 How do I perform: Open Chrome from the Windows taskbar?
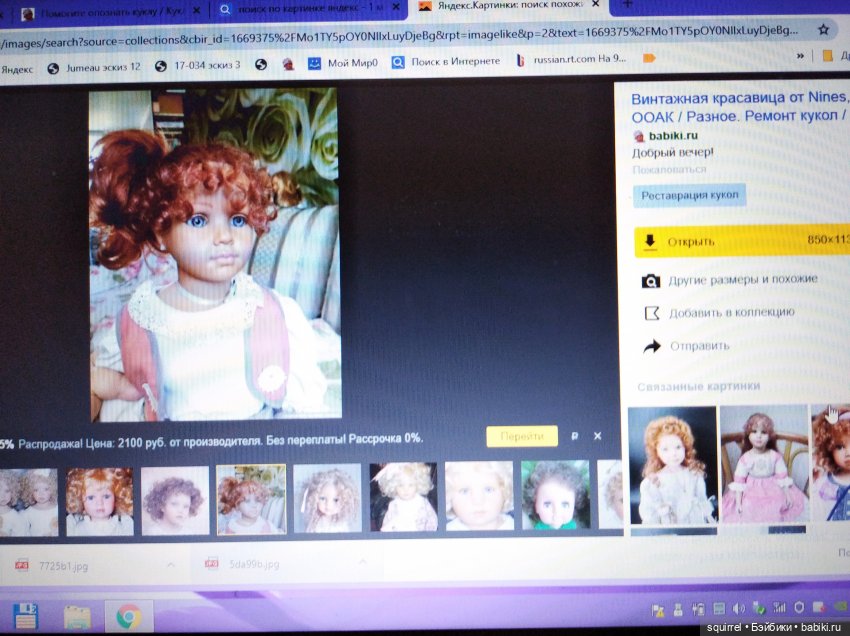pyautogui.click(x=128, y=616)
